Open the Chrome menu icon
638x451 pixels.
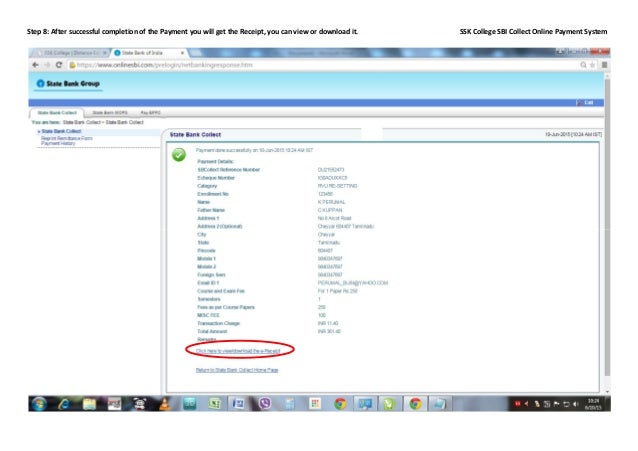point(605,65)
